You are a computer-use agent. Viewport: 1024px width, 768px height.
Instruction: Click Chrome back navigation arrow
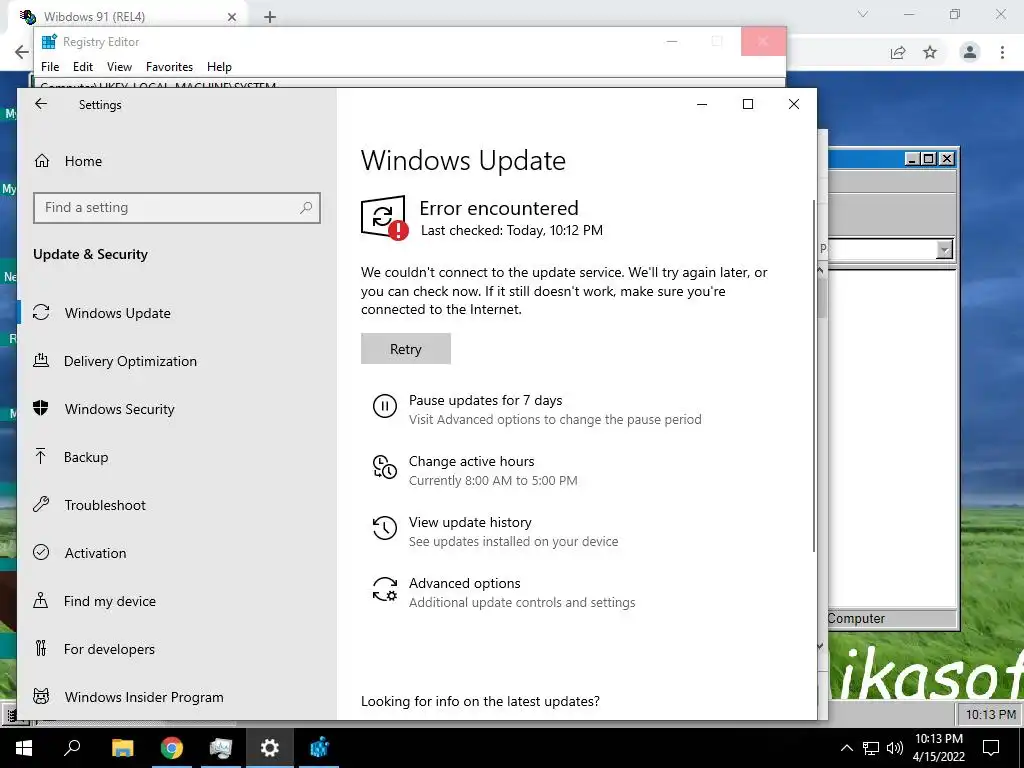[22, 52]
